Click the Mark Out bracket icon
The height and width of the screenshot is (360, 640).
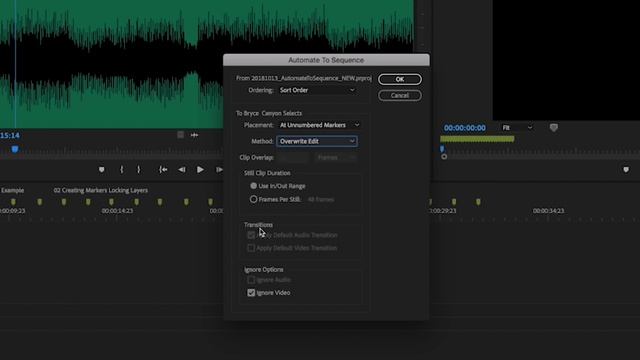pyautogui.click(x=138, y=169)
